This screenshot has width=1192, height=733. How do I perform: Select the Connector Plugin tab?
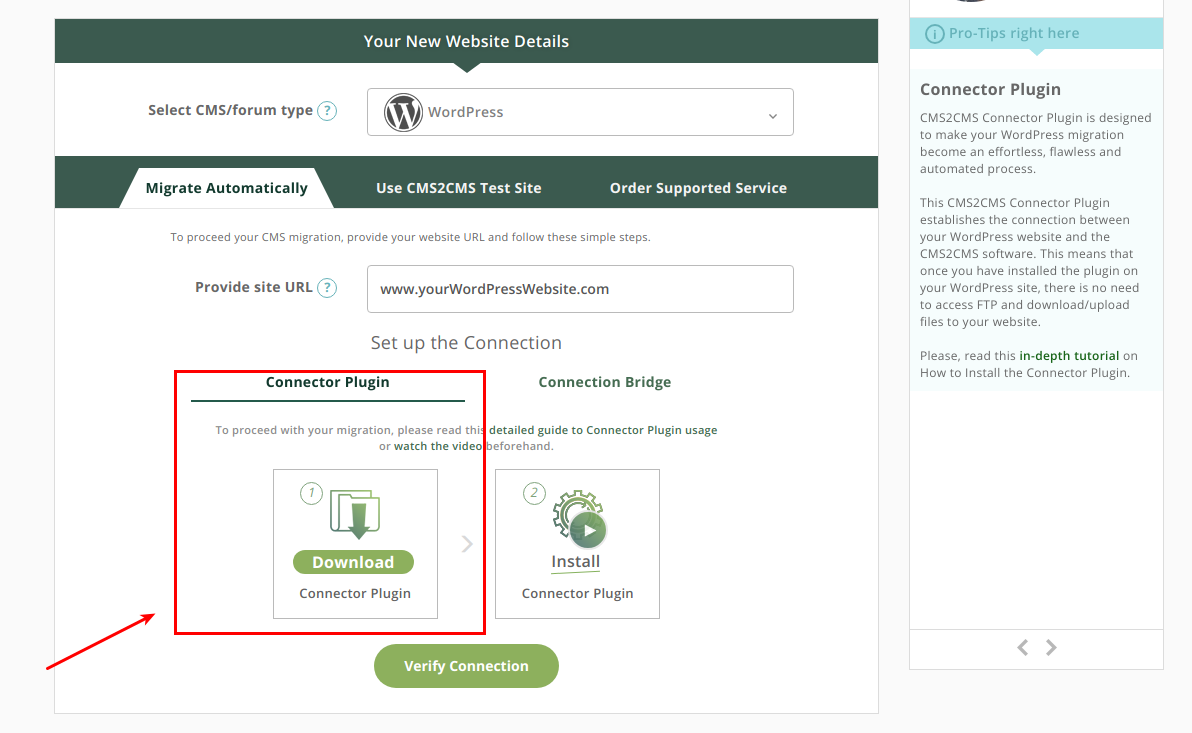pos(328,382)
